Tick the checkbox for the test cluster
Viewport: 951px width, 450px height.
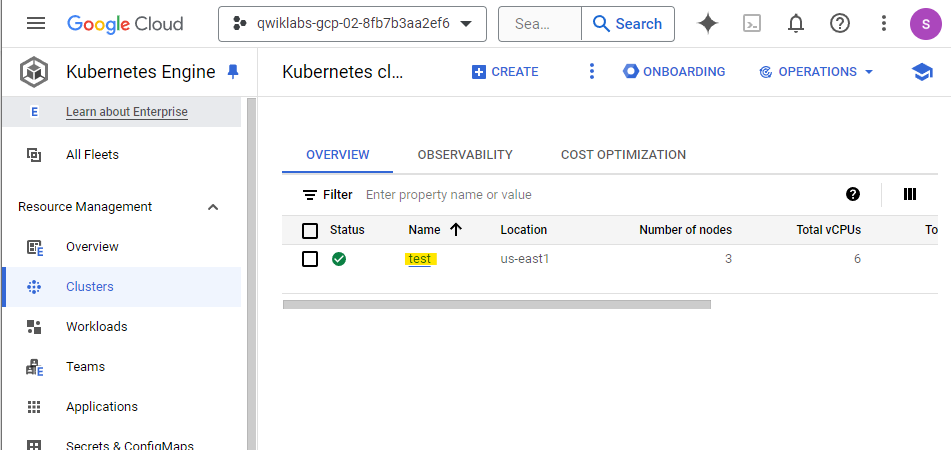pyautogui.click(x=310, y=260)
